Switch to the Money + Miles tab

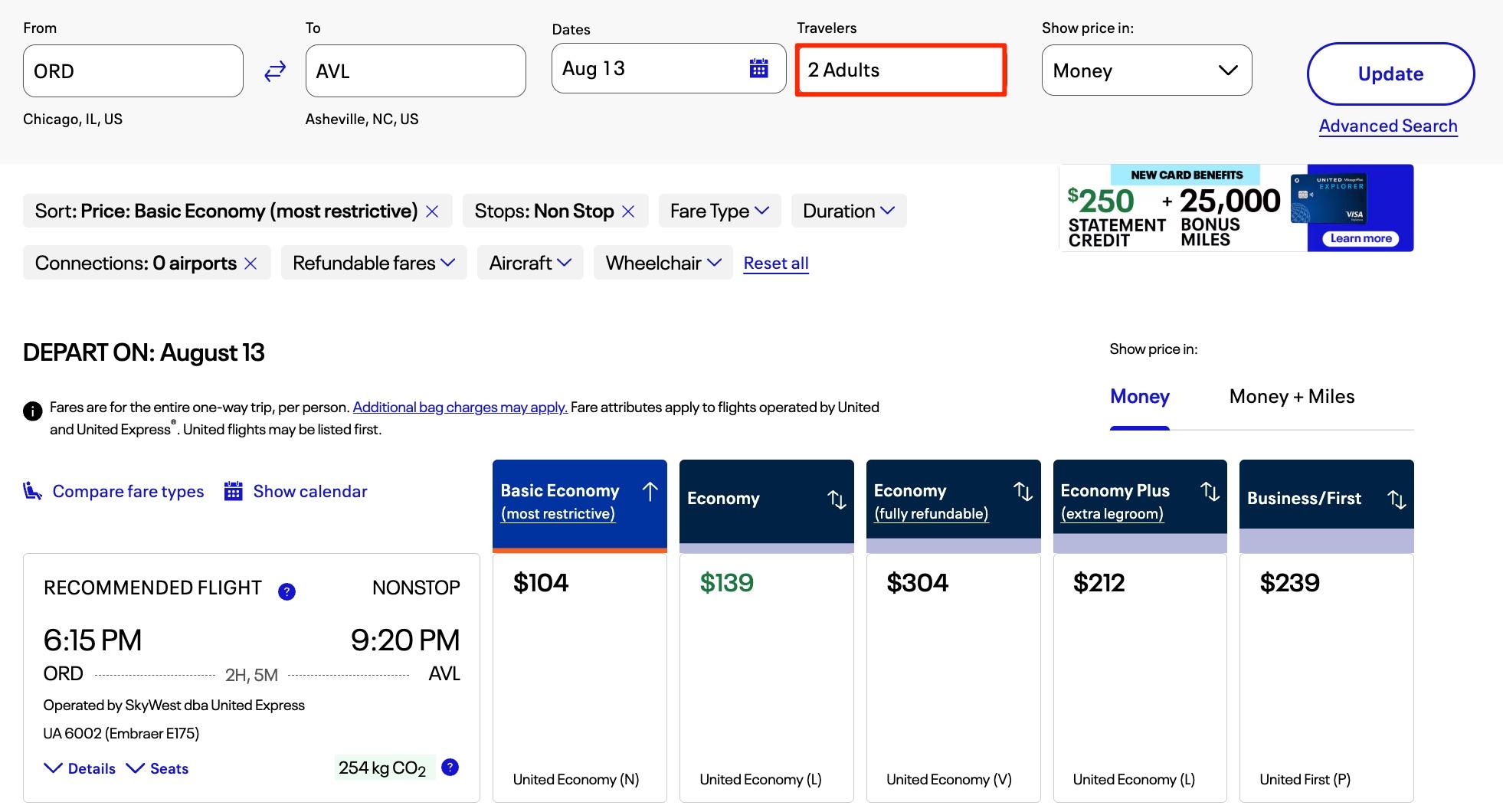click(x=1292, y=397)
